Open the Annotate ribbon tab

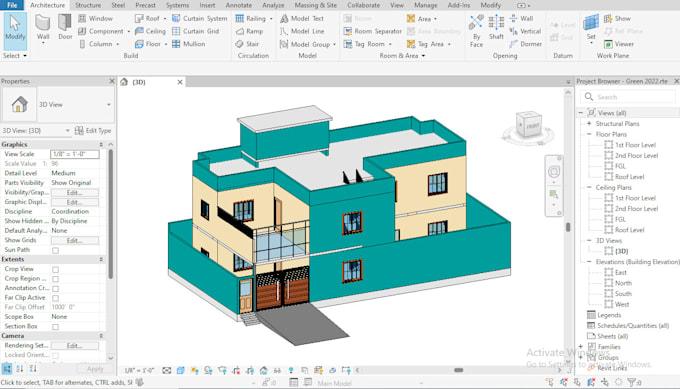tap(239, 5)
